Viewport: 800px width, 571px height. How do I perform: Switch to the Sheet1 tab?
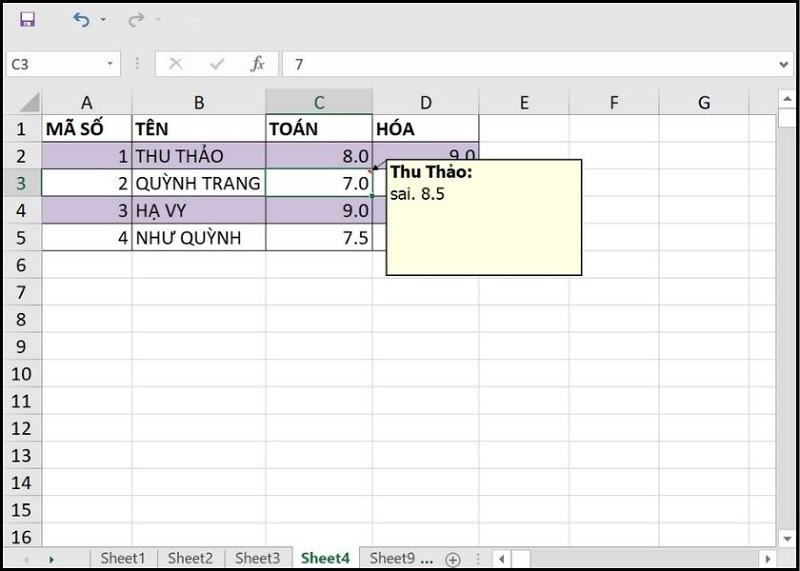tap(122, 558)
